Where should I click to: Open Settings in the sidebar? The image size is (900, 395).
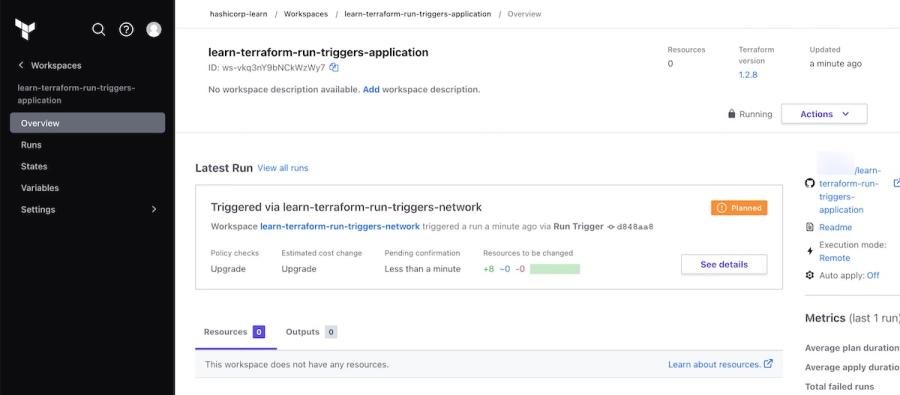coord(87,210)
